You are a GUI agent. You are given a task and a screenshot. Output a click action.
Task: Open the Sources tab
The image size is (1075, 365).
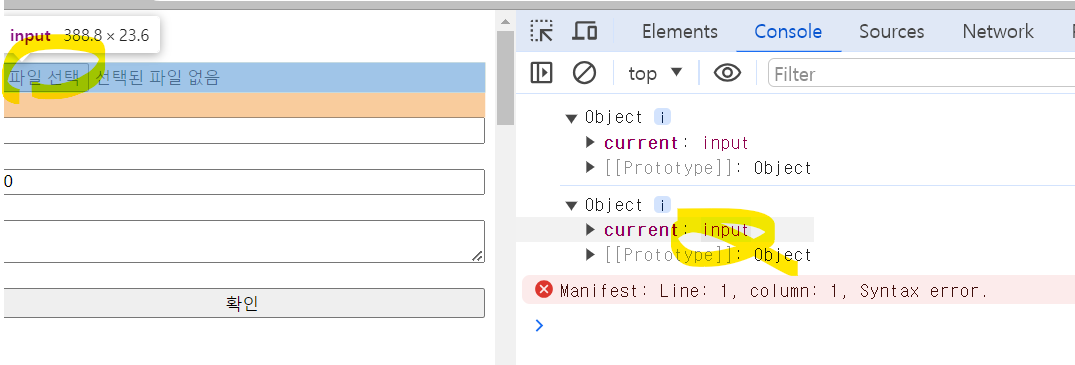[x=891, y=32]
